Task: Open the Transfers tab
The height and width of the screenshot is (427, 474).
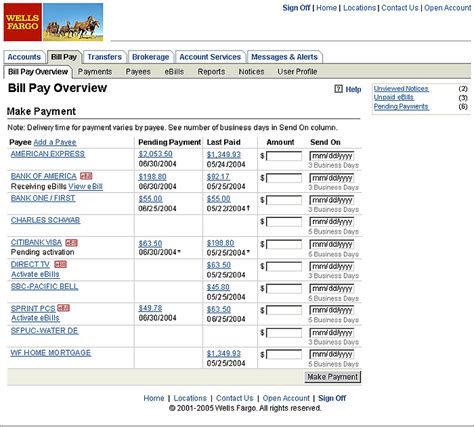Action: click(104, 57)
